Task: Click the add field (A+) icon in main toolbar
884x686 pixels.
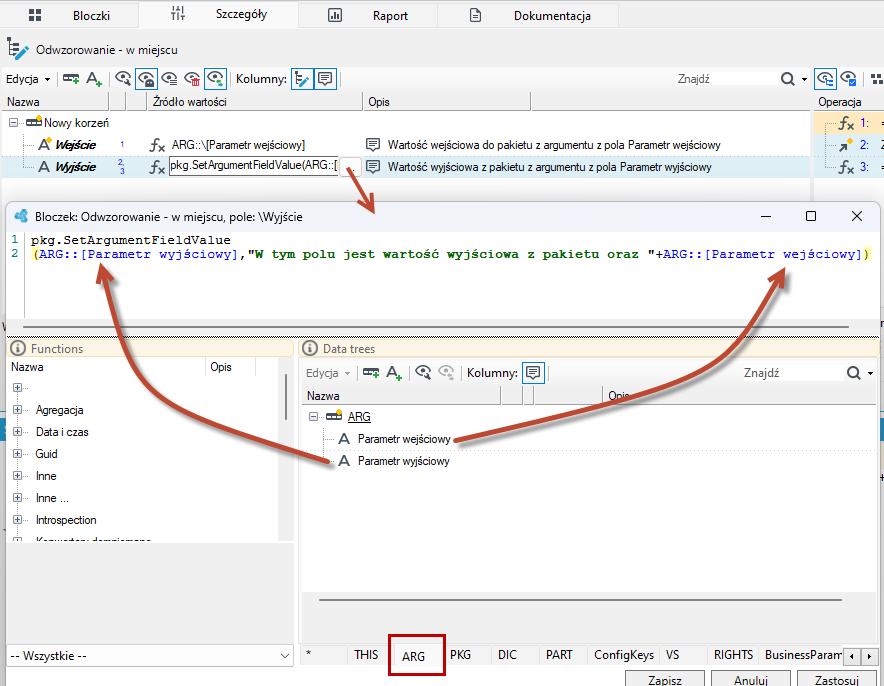Action: point(94,79)
